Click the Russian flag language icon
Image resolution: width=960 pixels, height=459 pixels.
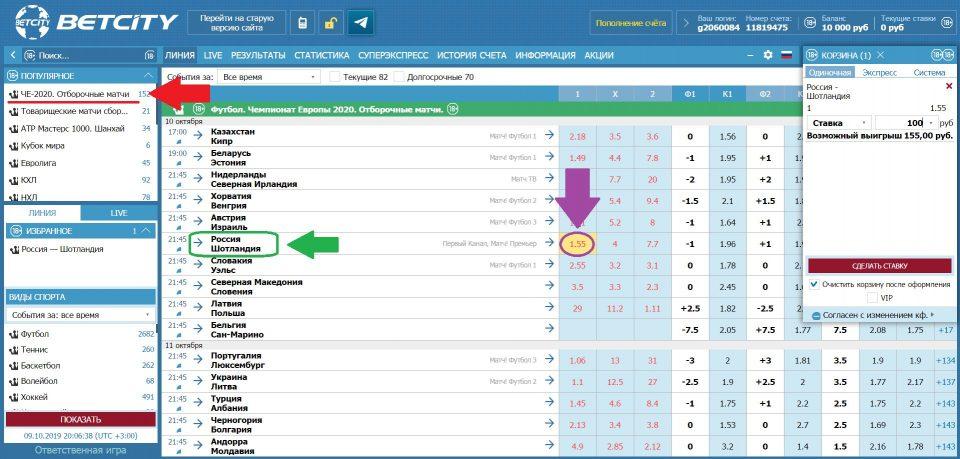[x=786, y=55]
